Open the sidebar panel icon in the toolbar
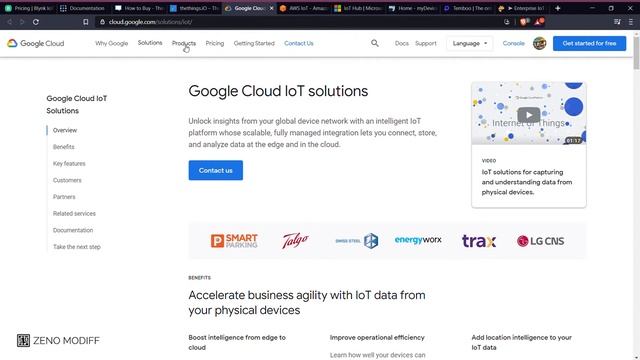 pos(617,22)
